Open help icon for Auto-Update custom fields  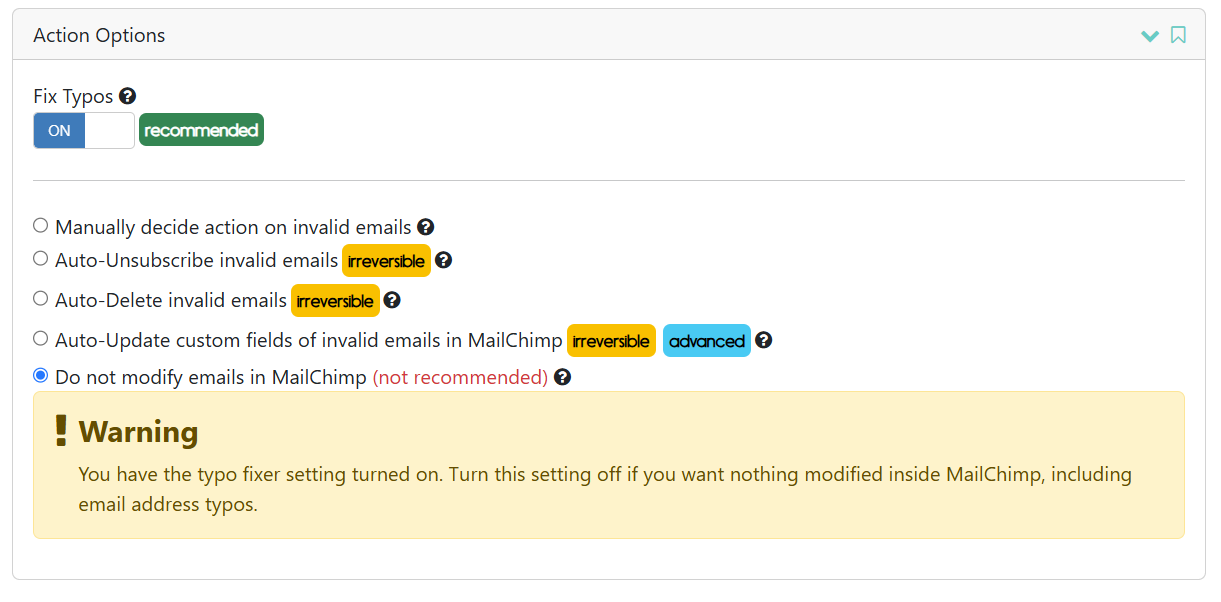764,340
